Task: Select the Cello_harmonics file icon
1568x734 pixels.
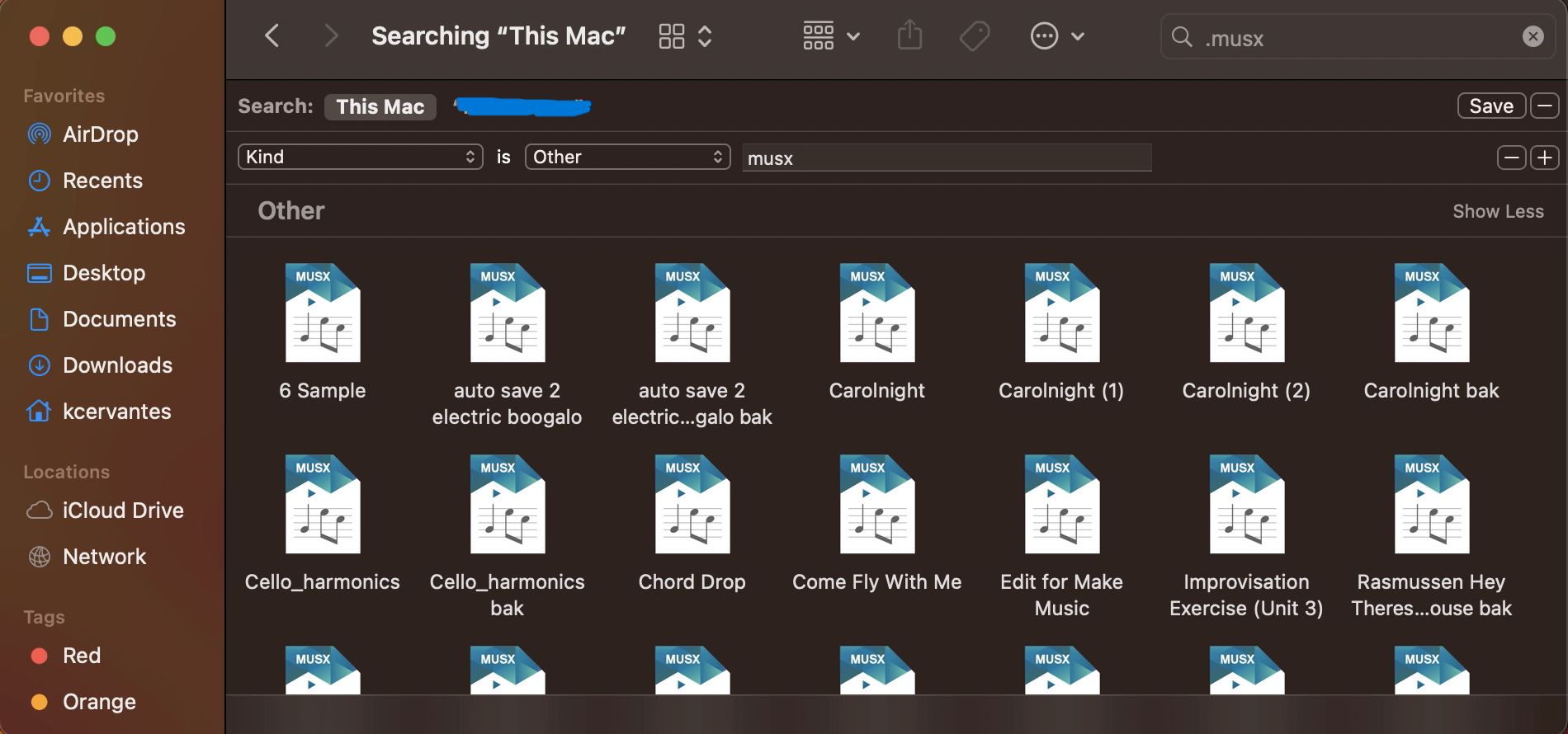Action: tap(323, 504)
